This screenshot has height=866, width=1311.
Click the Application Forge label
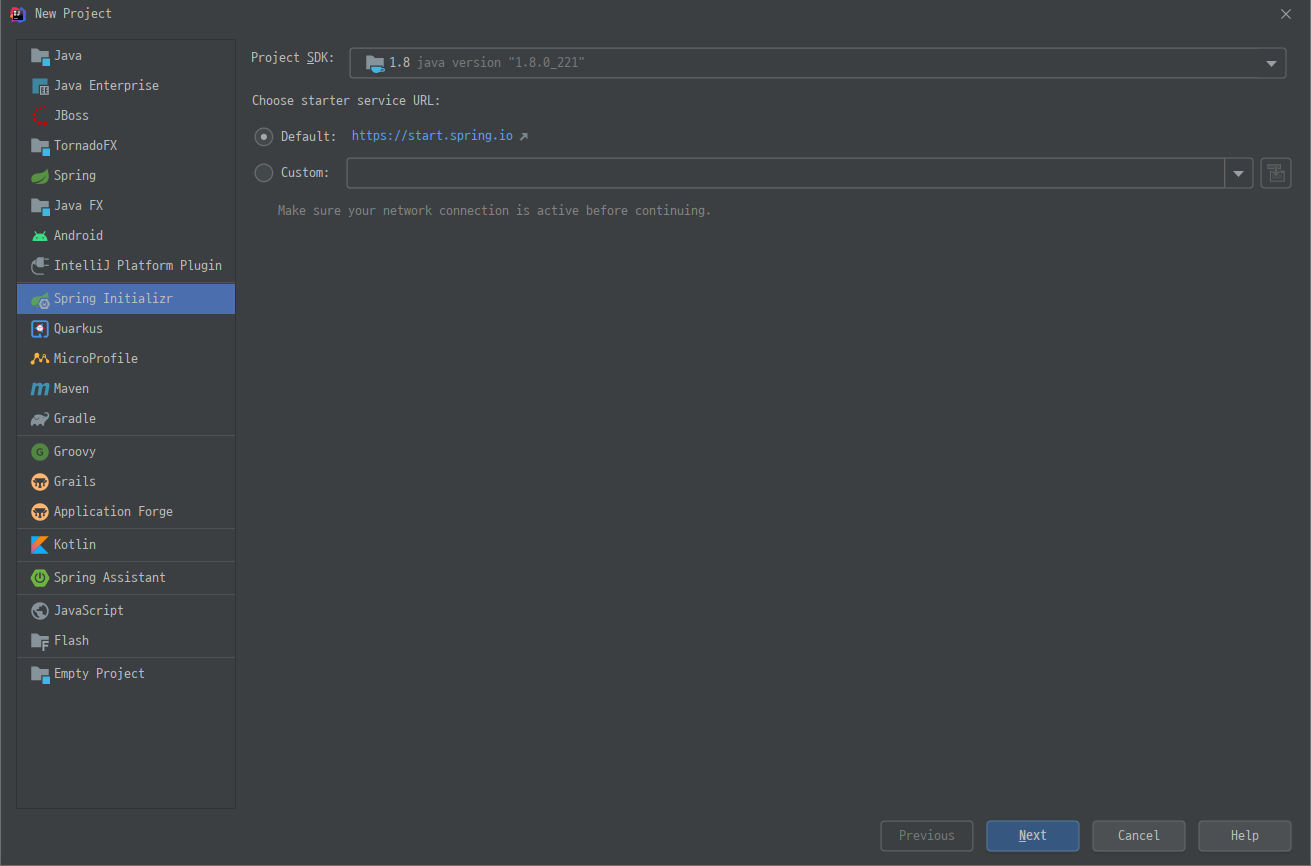click(113, 512)
